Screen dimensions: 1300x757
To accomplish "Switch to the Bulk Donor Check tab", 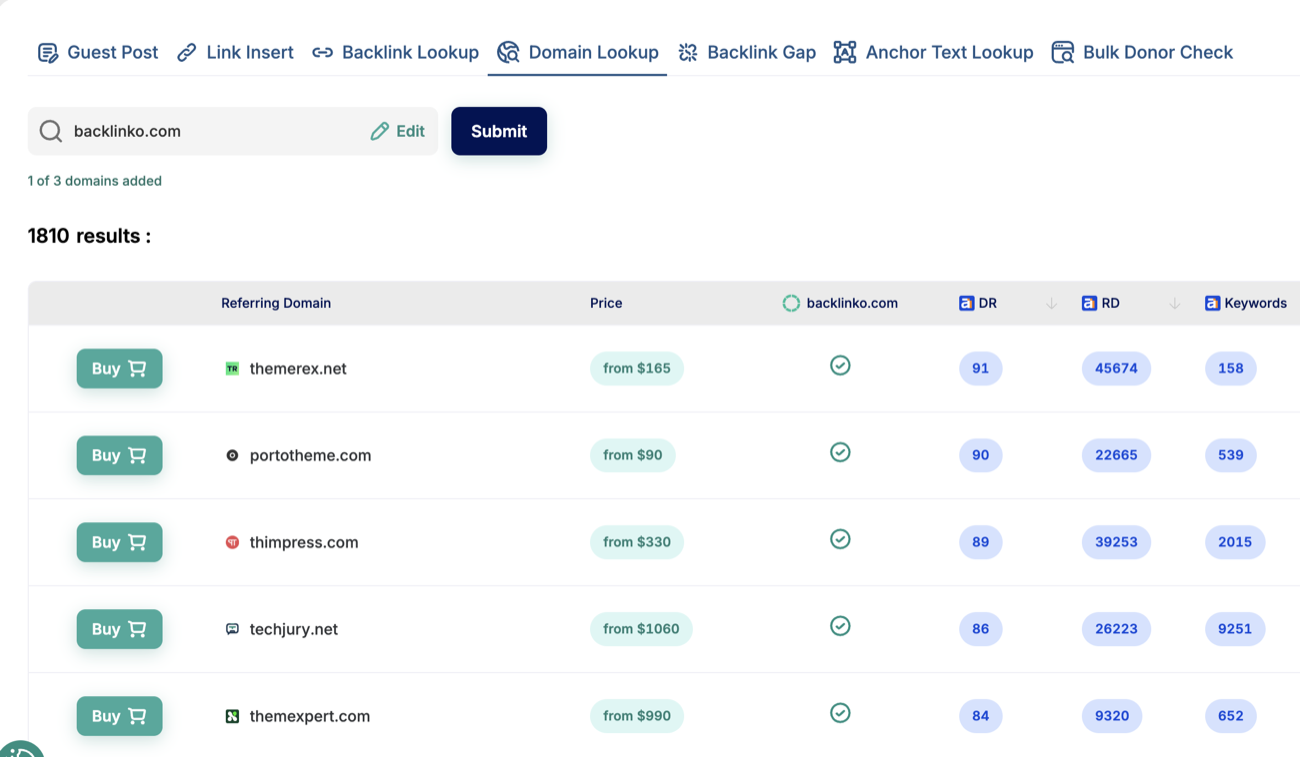I will pos(1142,52).
